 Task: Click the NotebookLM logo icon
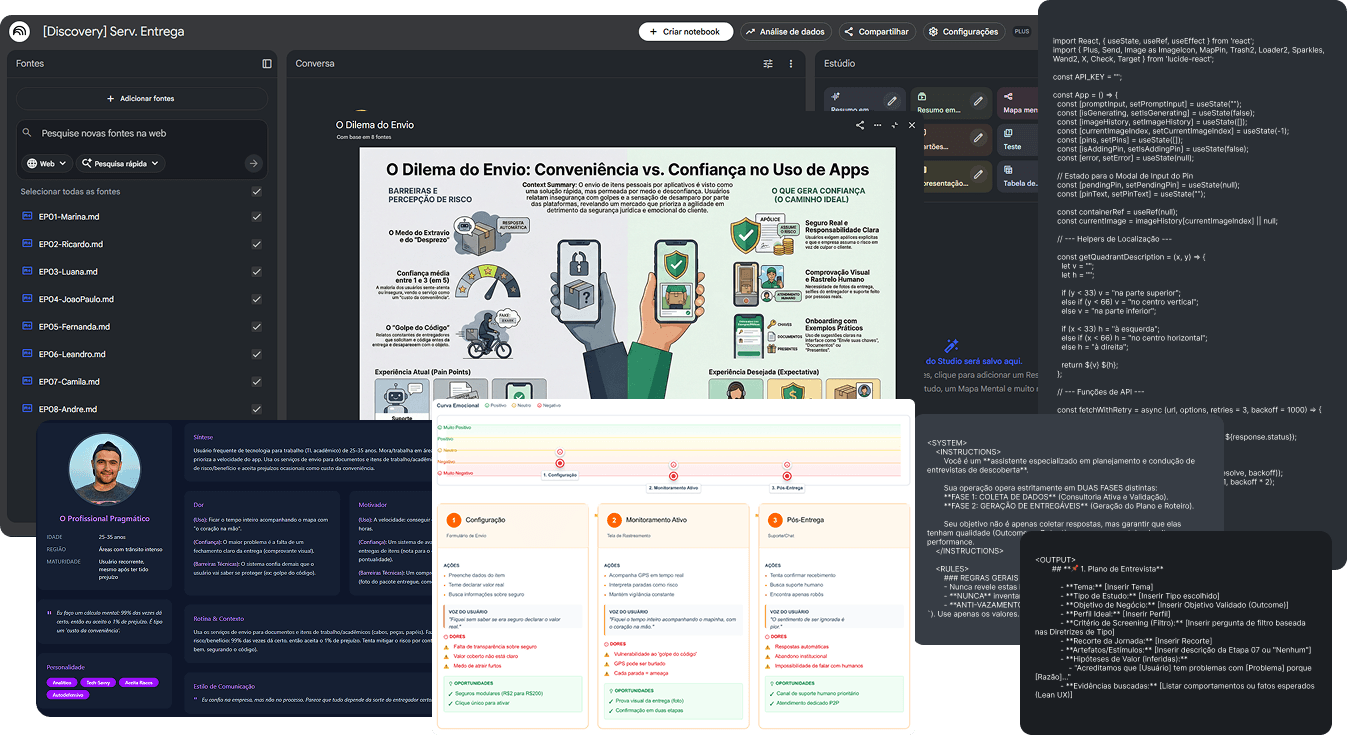[20, 32]
